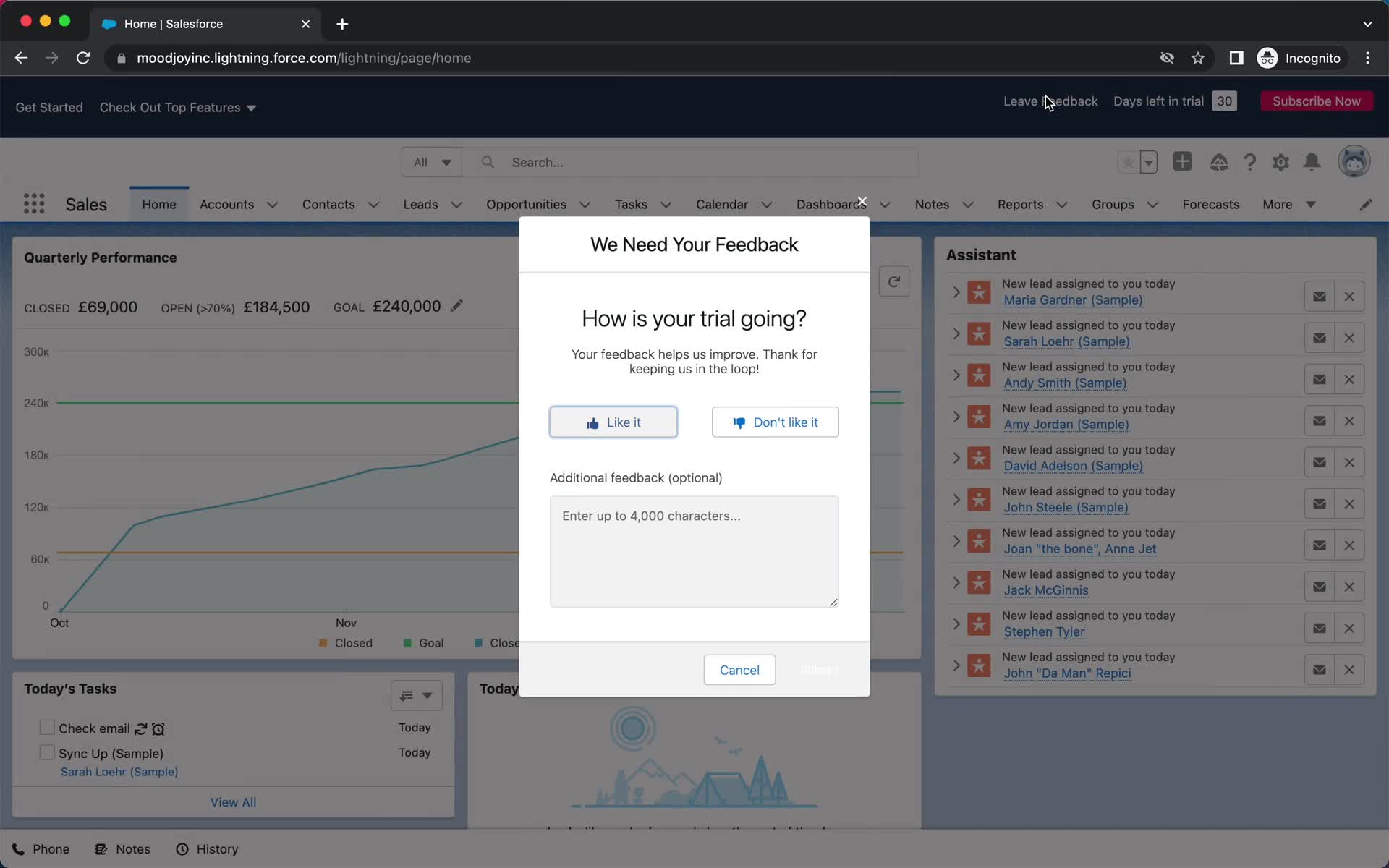Edit the quarterly goal pencil icon

tap(456, 306)
